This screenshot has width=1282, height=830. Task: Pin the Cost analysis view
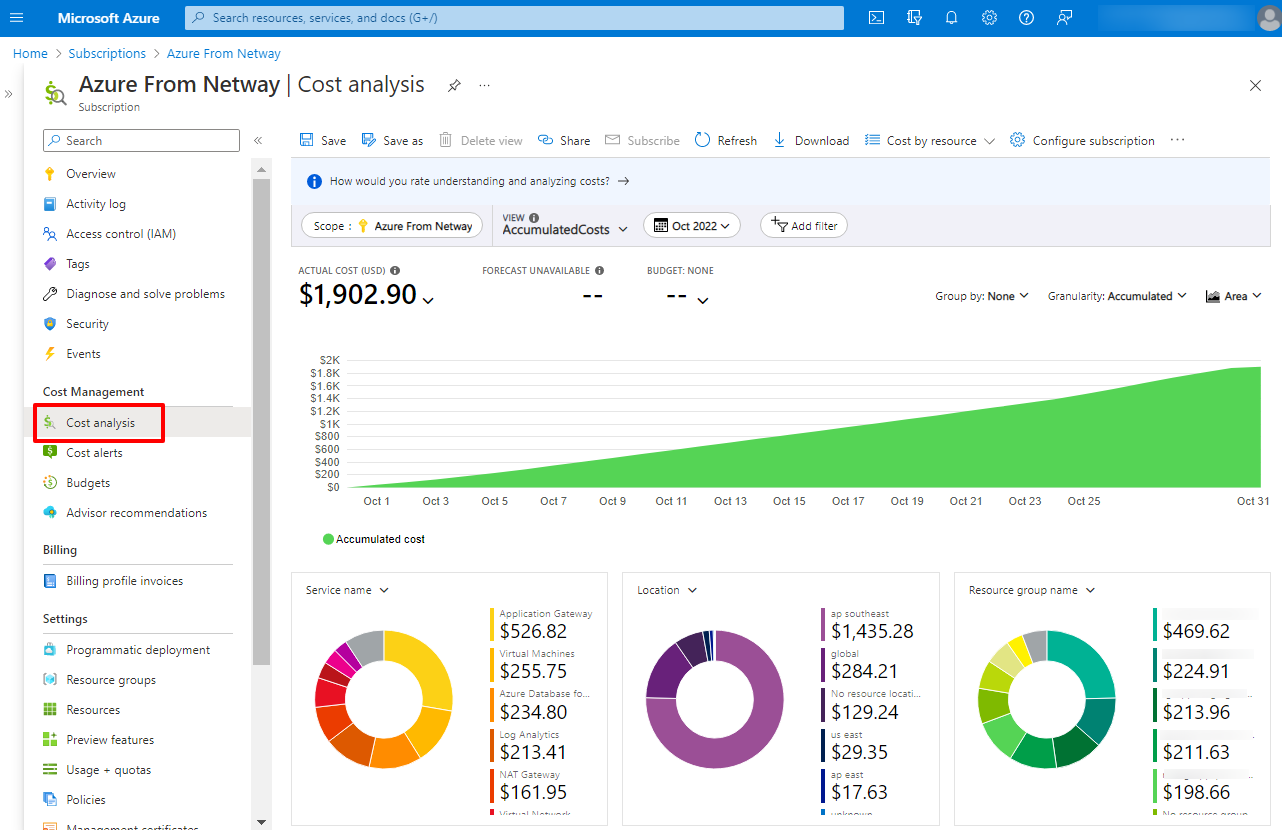tap(454, 86)
